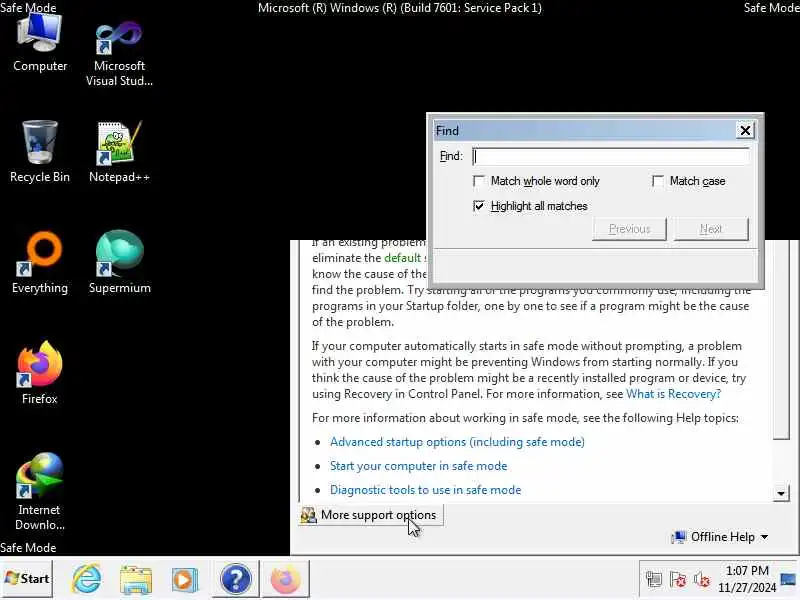Click the help window vertical scrollbar thumb

pyautogui.click(x=781, y=339)
